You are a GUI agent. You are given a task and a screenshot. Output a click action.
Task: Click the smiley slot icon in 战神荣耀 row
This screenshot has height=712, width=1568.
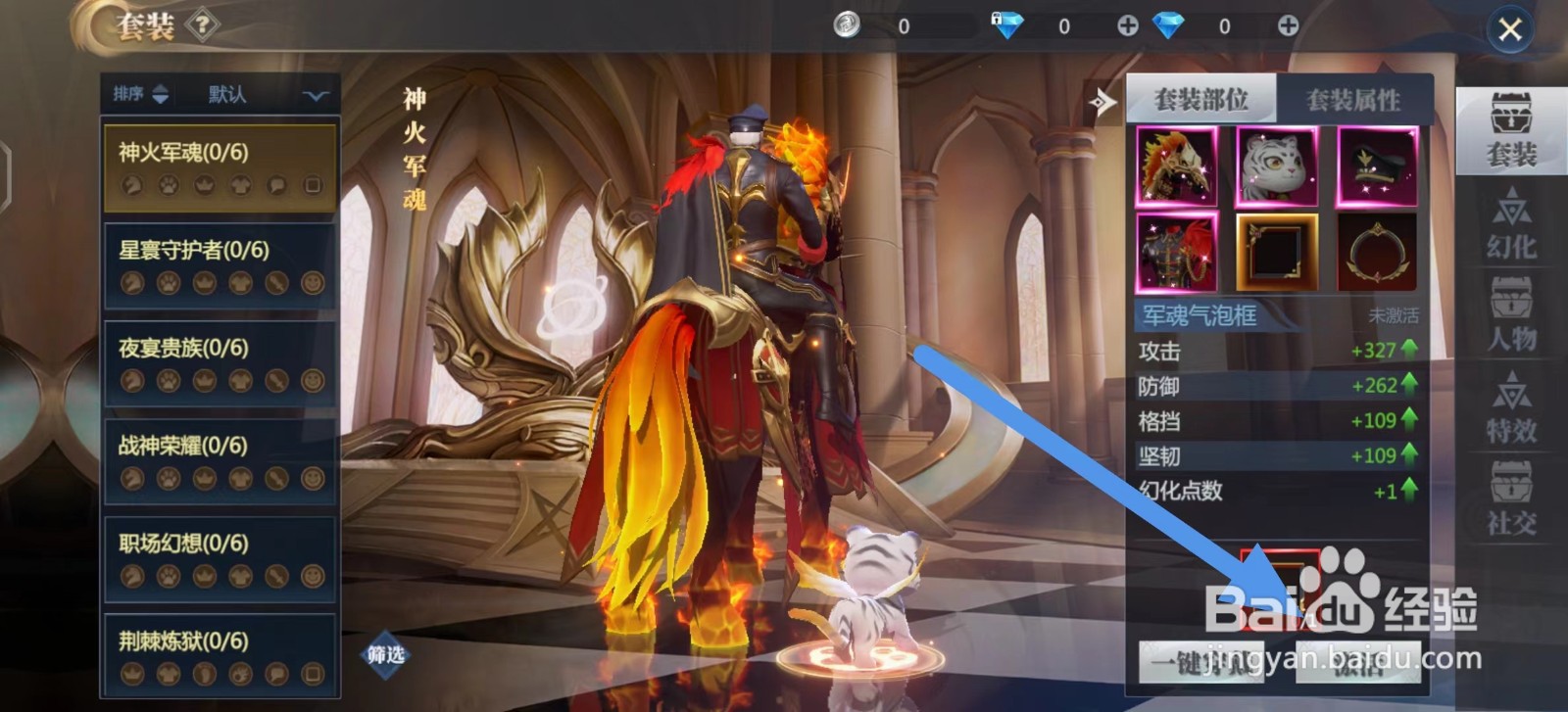click(313, 478)
